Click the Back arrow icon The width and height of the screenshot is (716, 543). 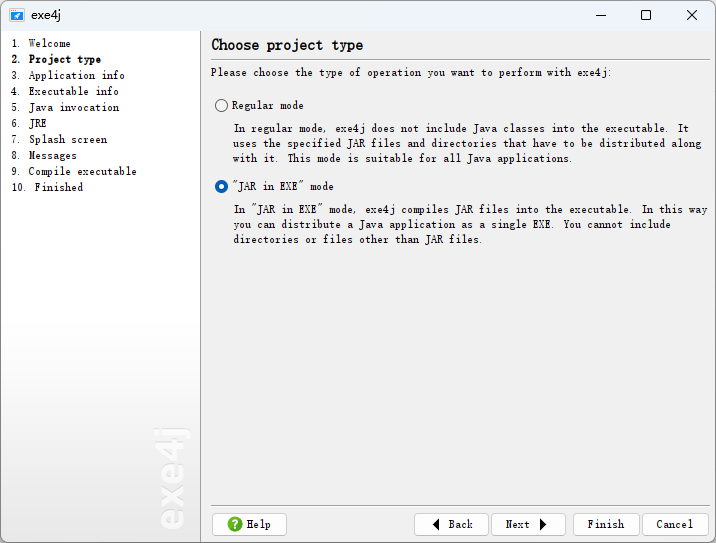pyautogui.click(x=435, y=524)
